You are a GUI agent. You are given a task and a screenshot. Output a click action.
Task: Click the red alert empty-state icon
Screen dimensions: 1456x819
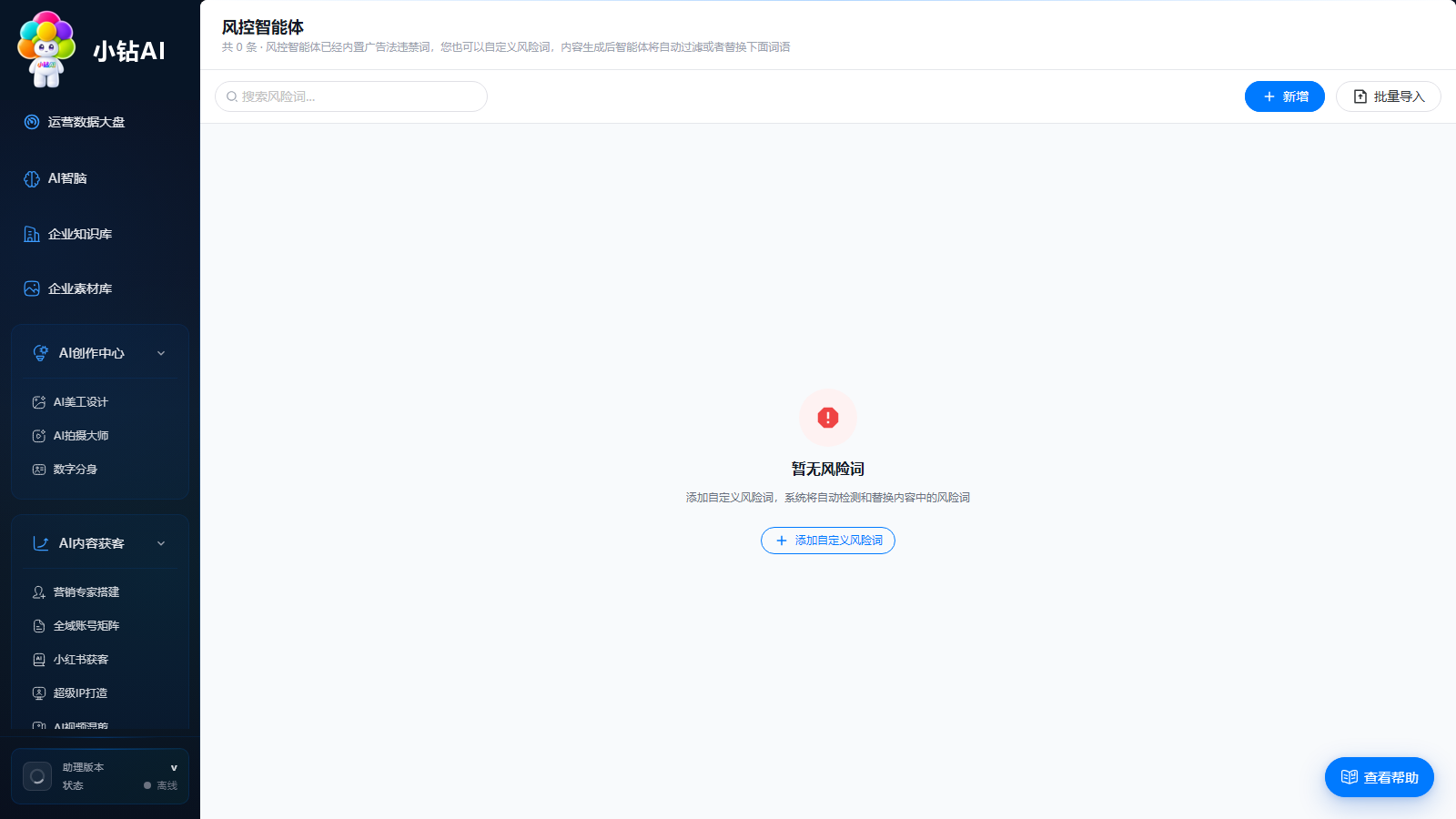(828, 418)
